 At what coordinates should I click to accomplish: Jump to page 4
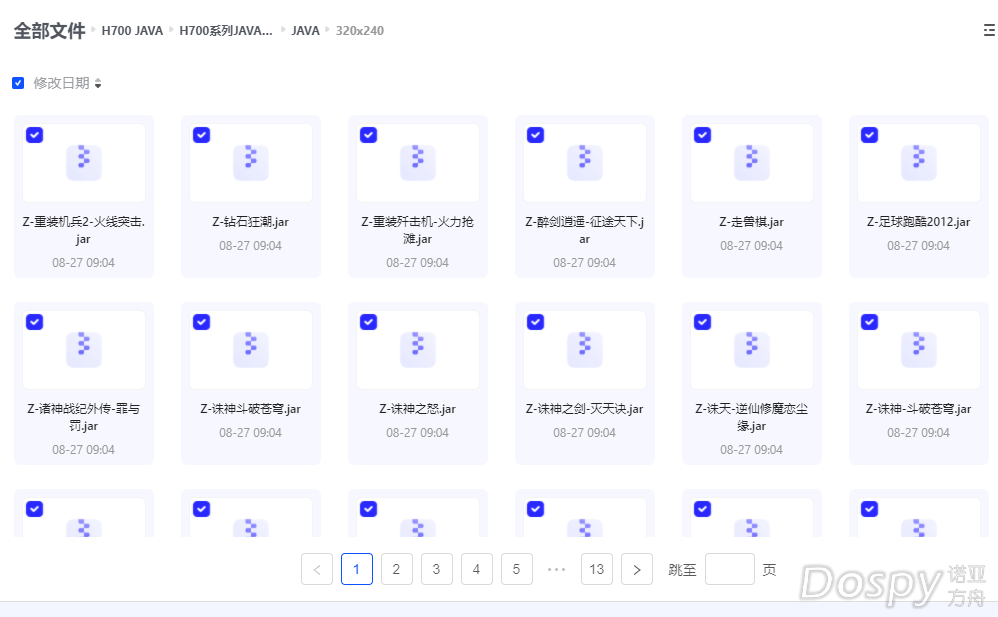click(477, 569)
